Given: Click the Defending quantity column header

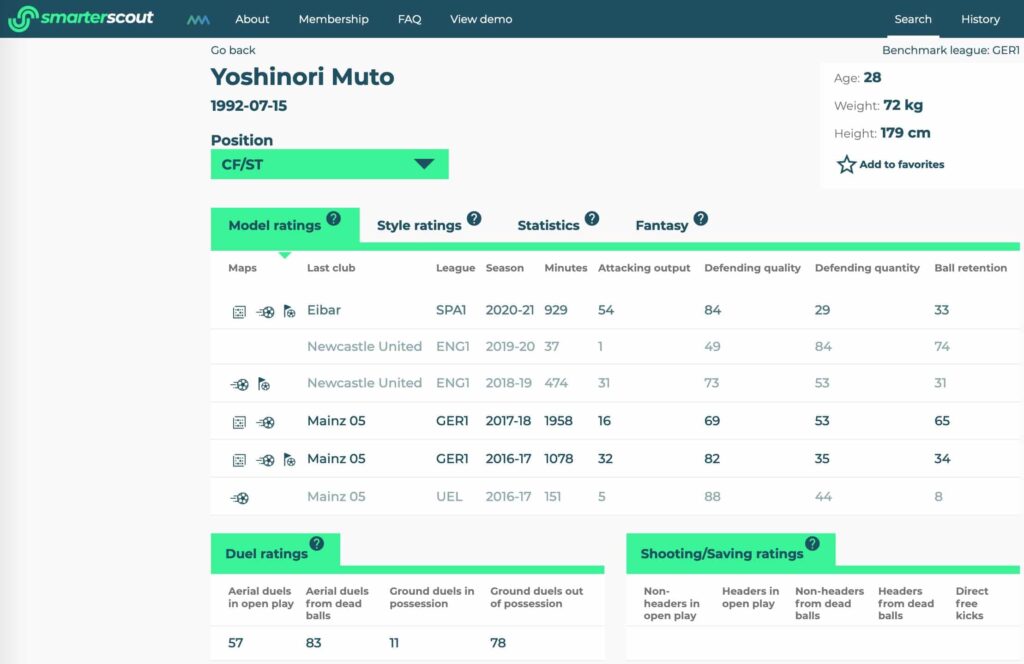Looking at the screenshot, I should 867,268.
